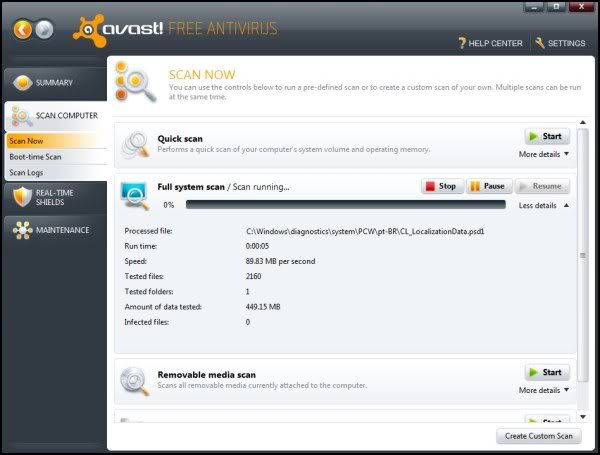This screenshot has height=455, width=600.
Task: Click the avast! logo icon
Action: pyautogui.click(x=90, y=31)
